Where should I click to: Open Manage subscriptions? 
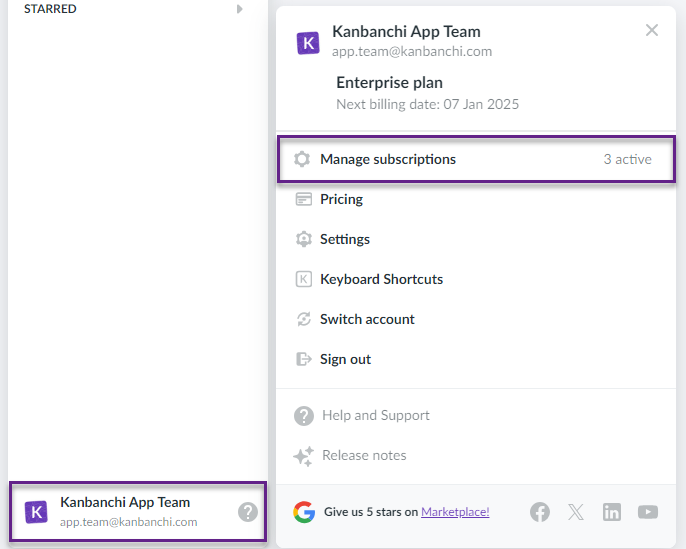[476, 159]
